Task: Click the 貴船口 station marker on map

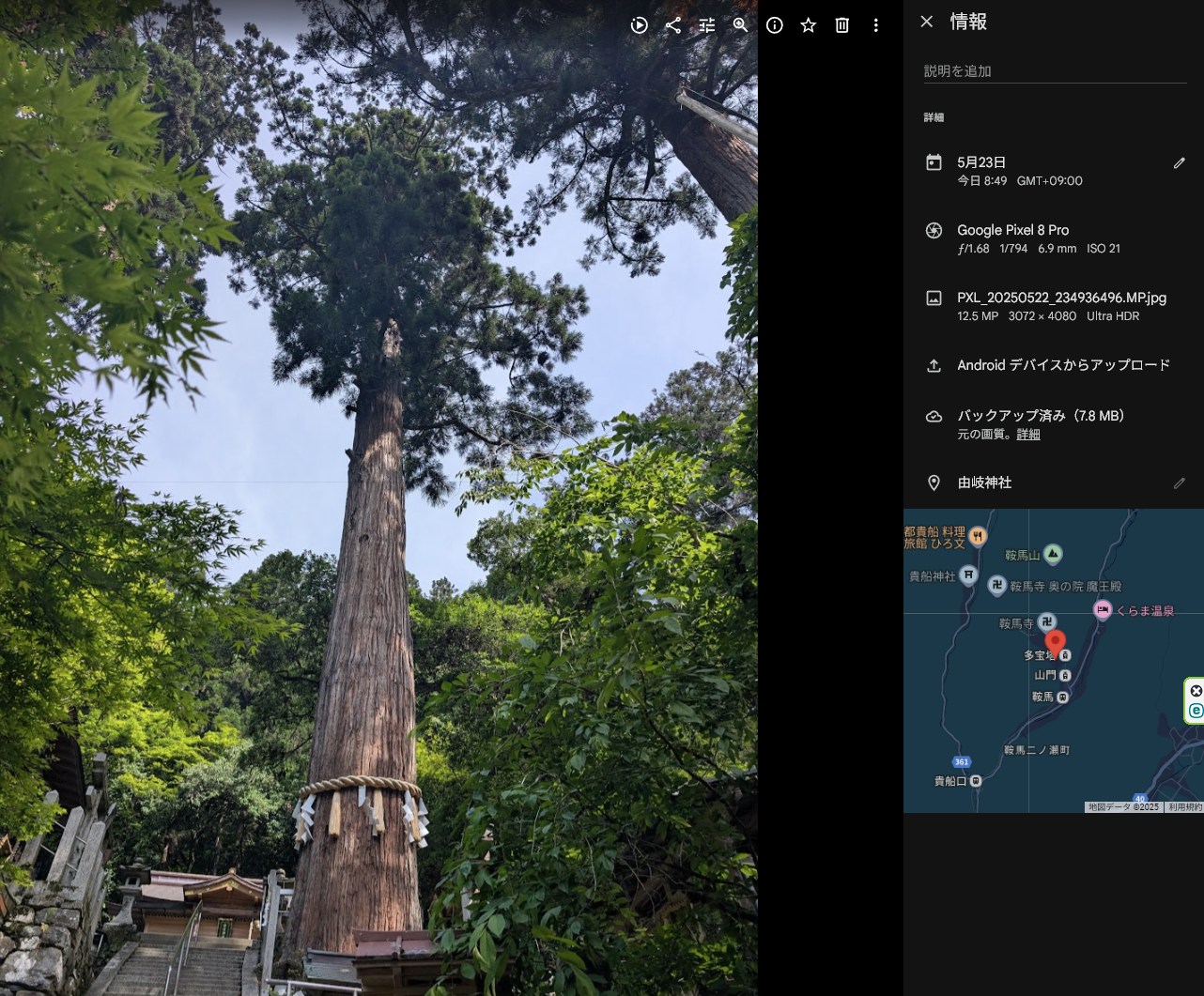Action: 976,781
